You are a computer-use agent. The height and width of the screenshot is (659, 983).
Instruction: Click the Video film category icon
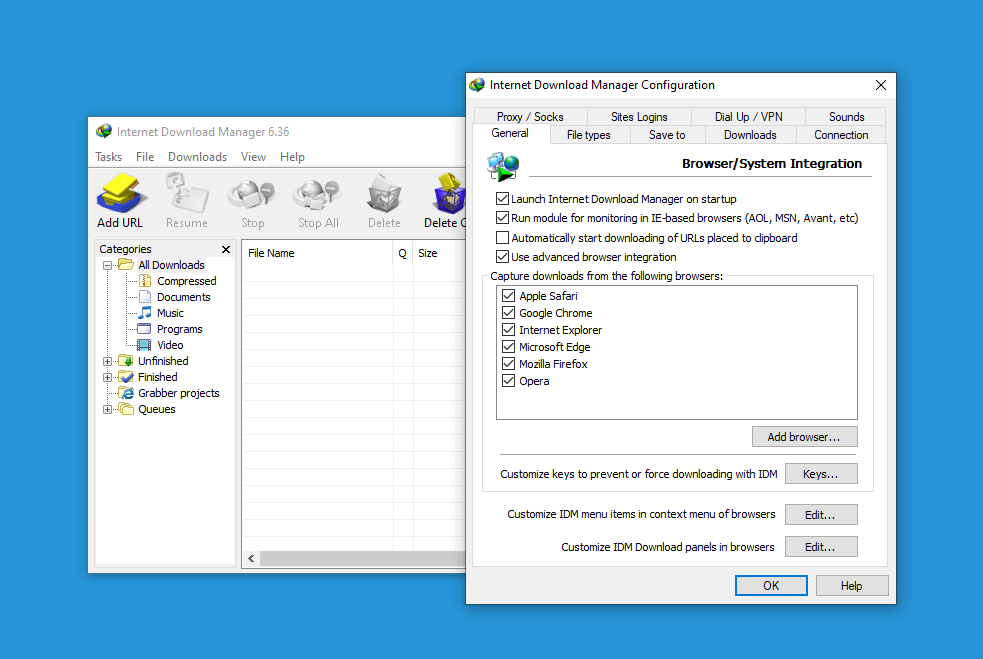tap(144, 345)
